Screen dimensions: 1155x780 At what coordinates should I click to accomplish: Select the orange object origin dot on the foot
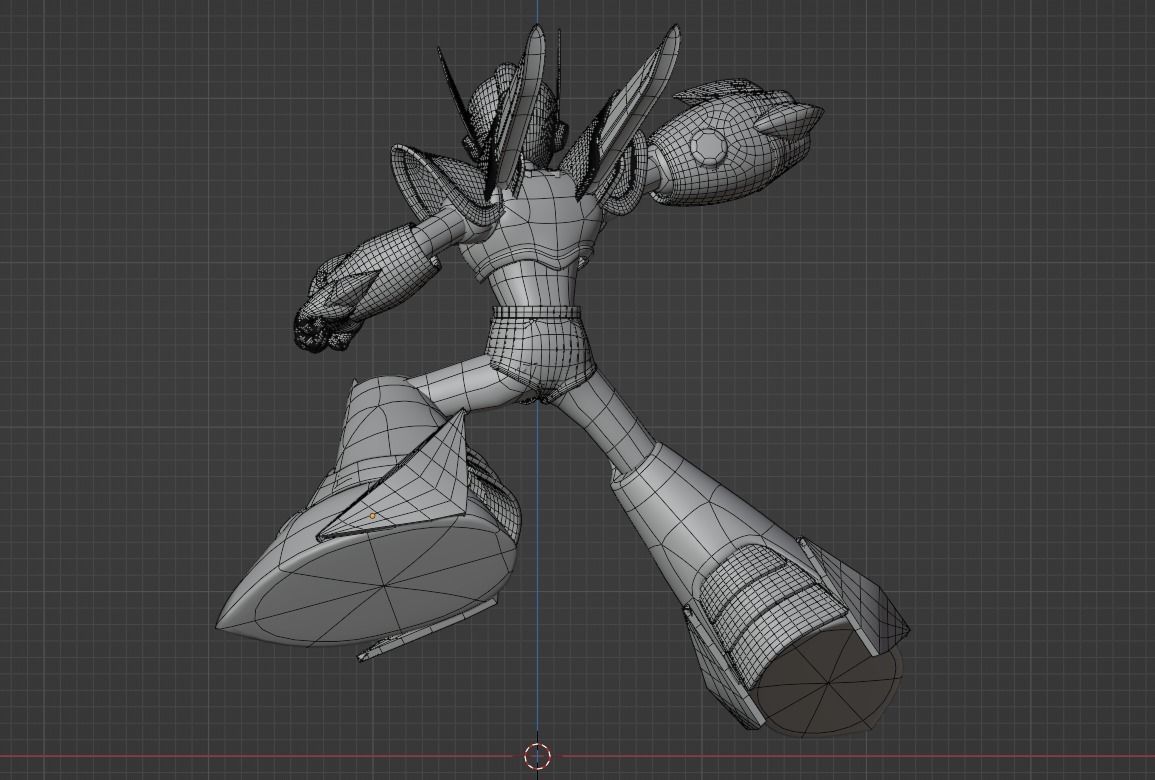(x=373, y=516)
